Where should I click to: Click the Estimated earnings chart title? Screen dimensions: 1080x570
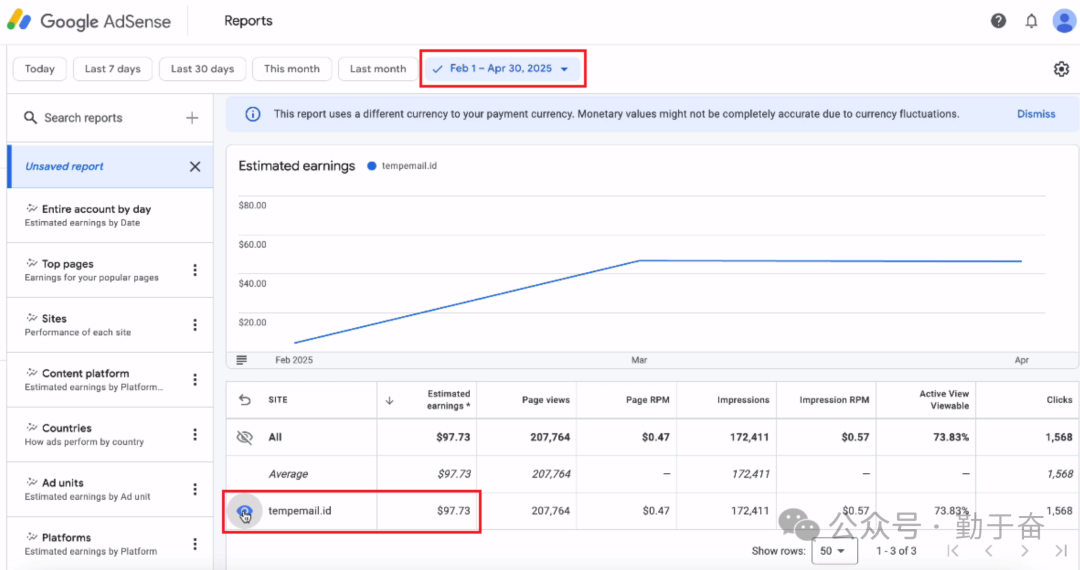point(297,166)
